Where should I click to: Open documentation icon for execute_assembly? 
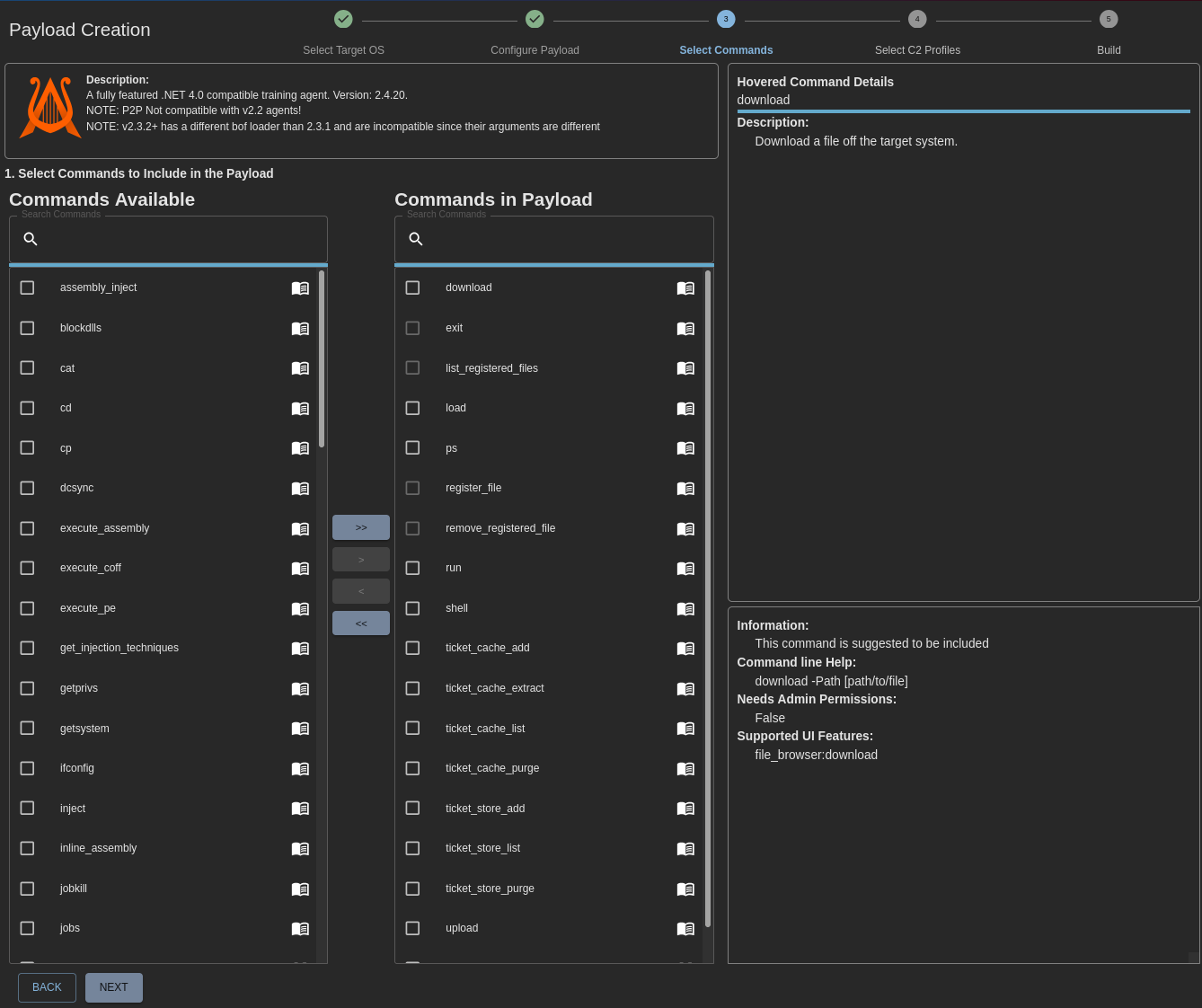click(300, 529)
